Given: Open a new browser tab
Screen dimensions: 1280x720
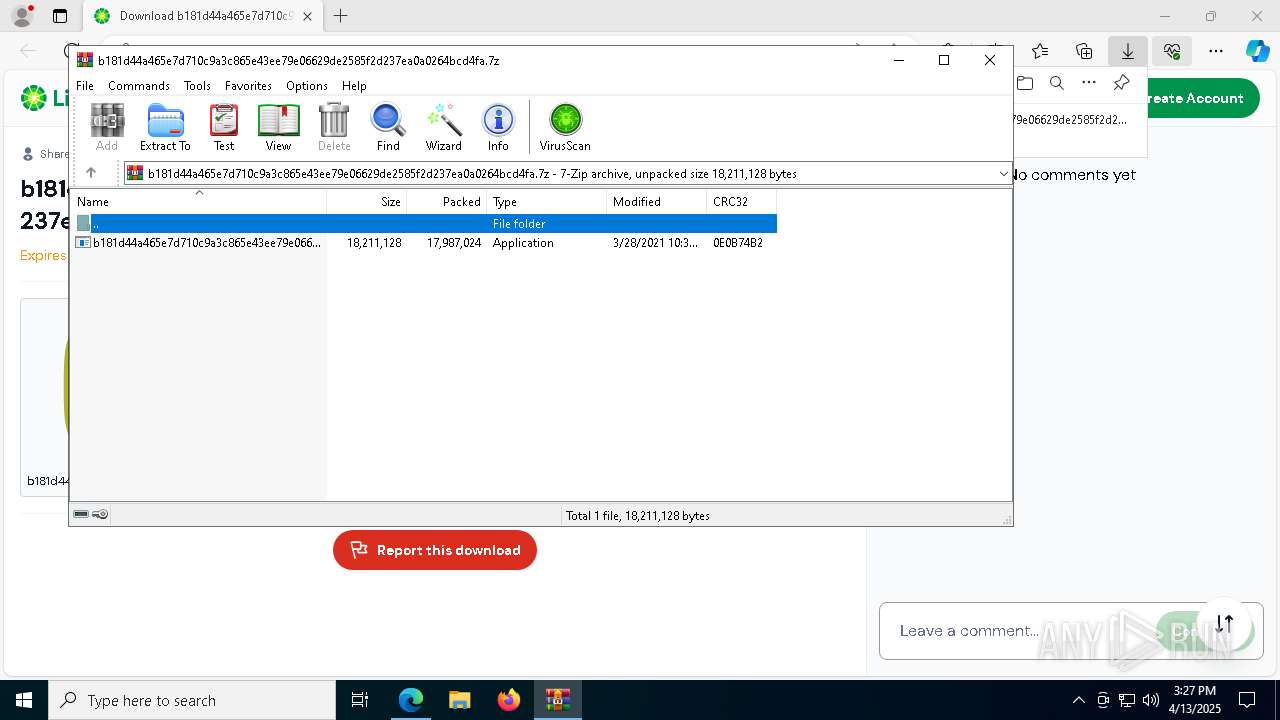Looking at the screenshot, I should [x=341, y=16].
